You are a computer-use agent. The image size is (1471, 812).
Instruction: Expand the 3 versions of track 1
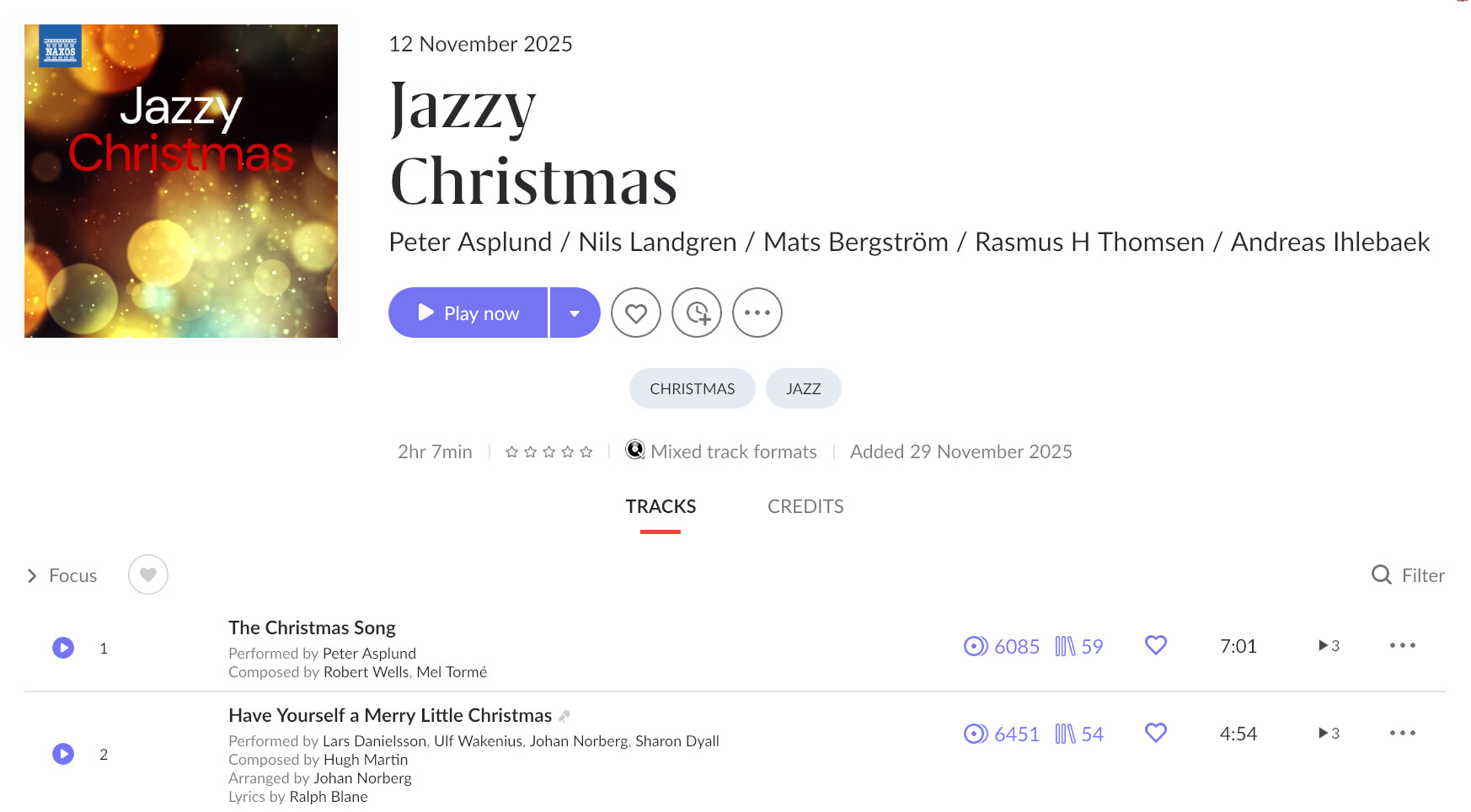pos(1329,646)
